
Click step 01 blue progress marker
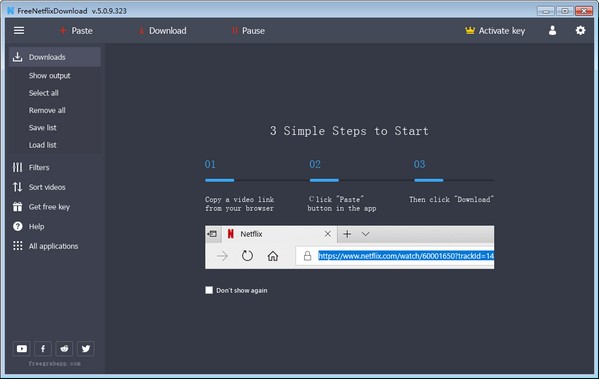click(220, 180)
